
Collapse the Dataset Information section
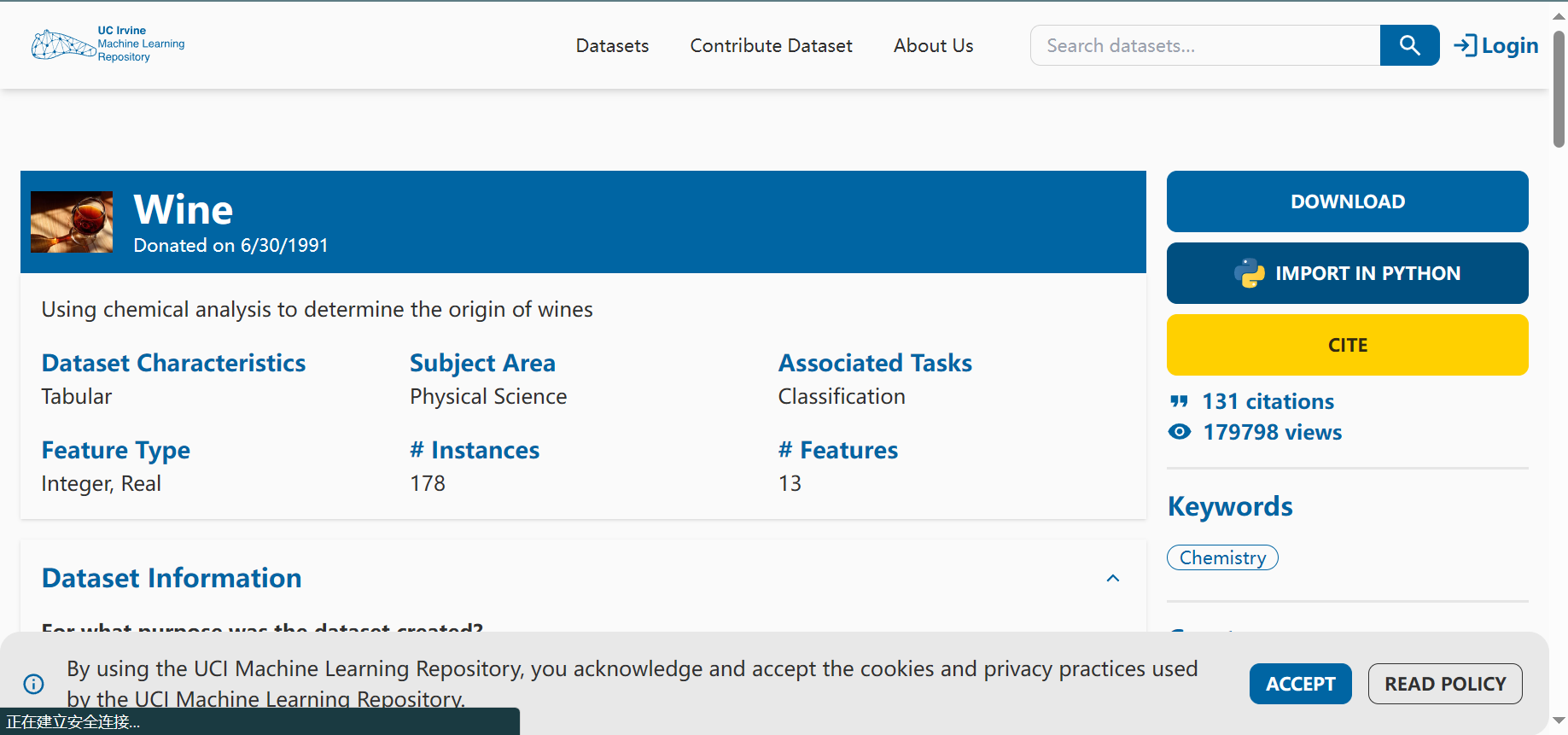point(1112,579)
